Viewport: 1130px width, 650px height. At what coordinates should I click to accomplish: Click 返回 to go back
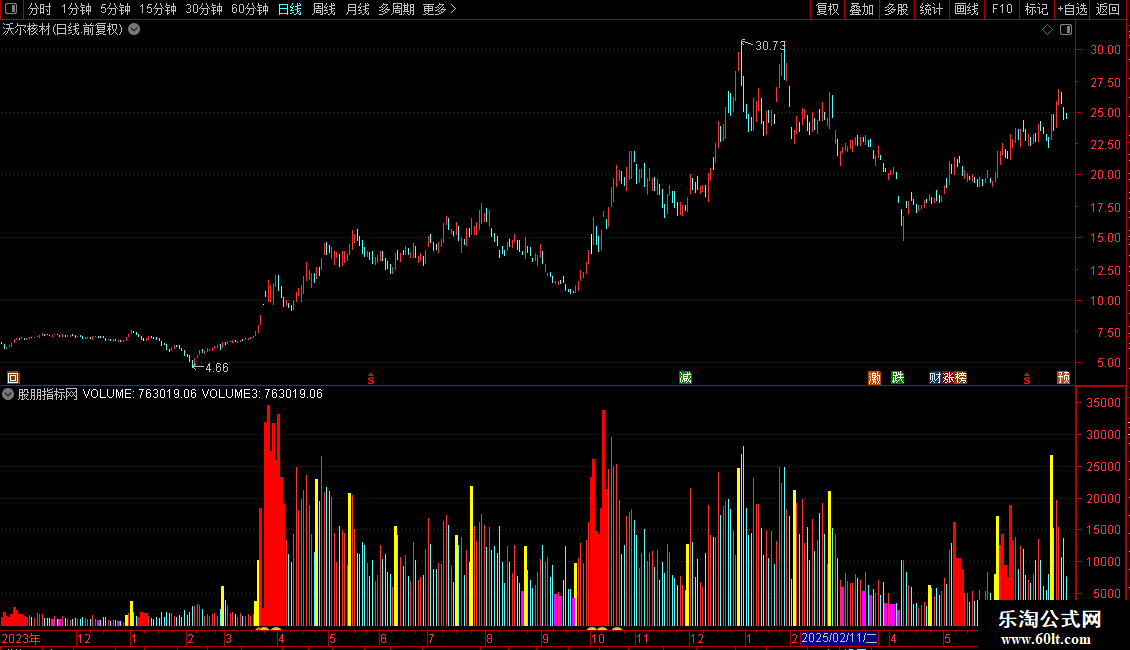tap(1108, 9)
